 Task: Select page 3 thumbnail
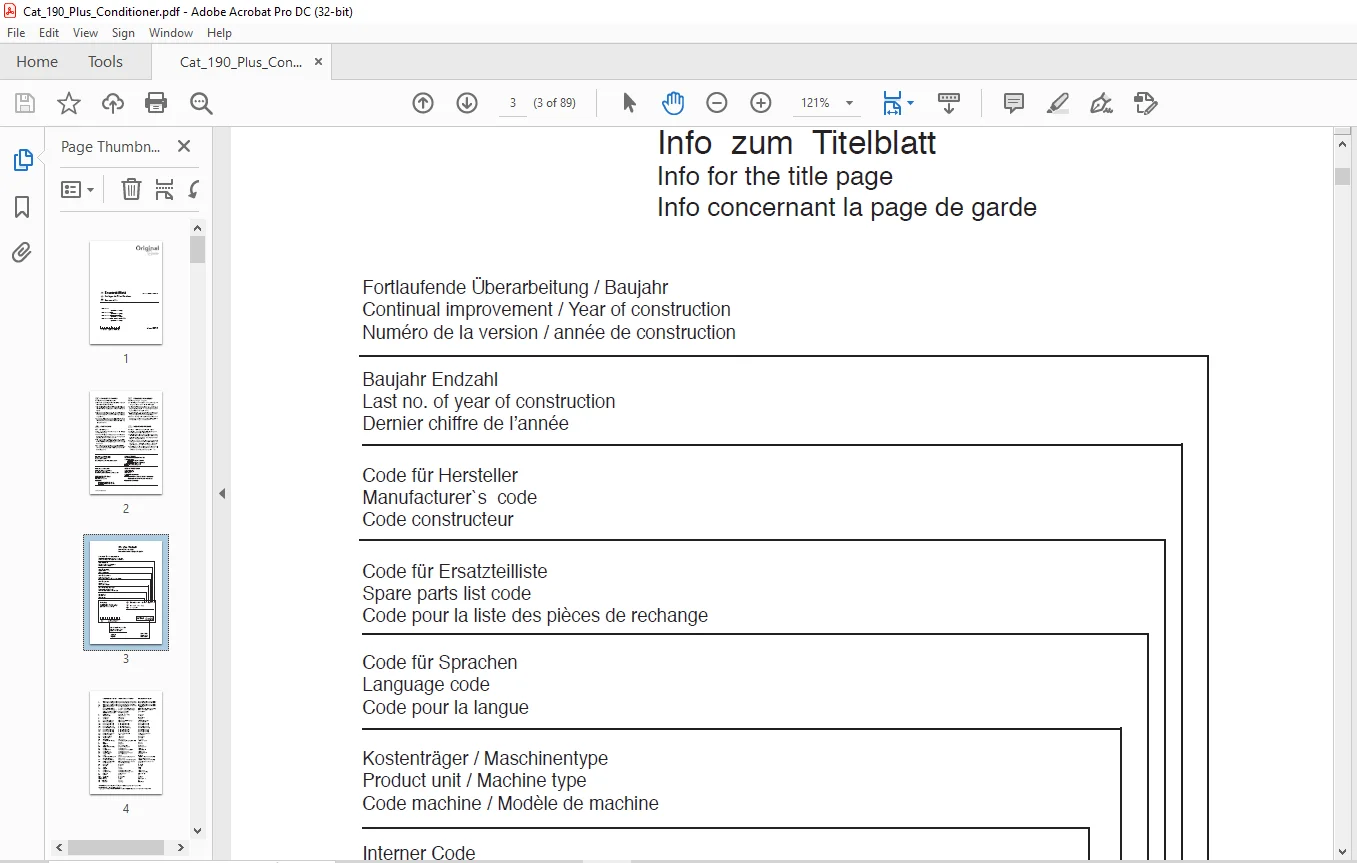126,592
